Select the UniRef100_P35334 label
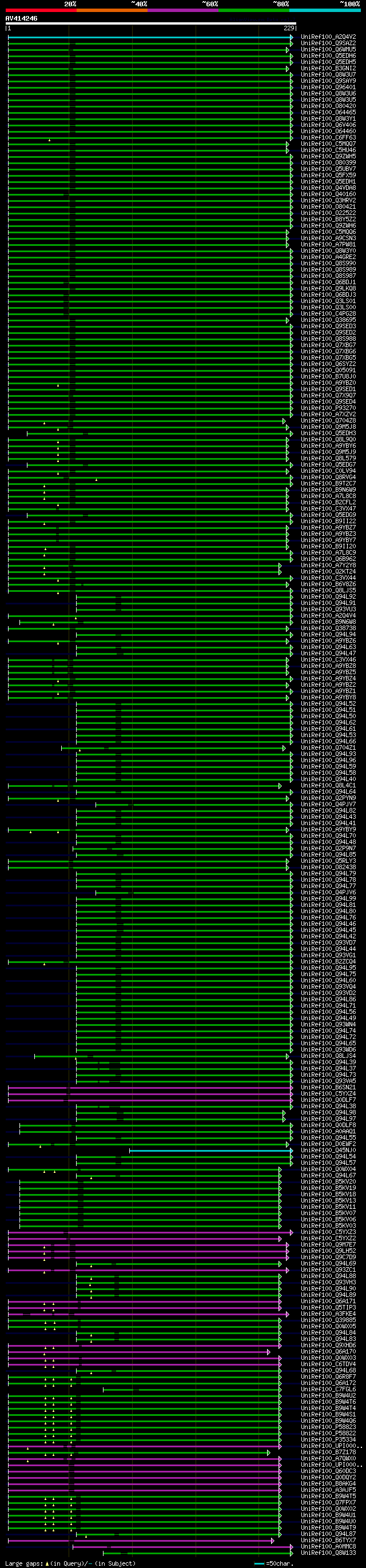The image size is (366, 1568). (328, 1440)
